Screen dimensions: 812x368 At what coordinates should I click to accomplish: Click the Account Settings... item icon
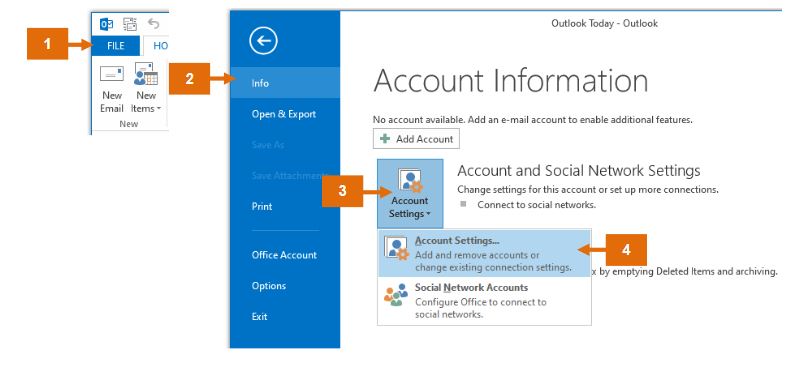coord(396,248)
